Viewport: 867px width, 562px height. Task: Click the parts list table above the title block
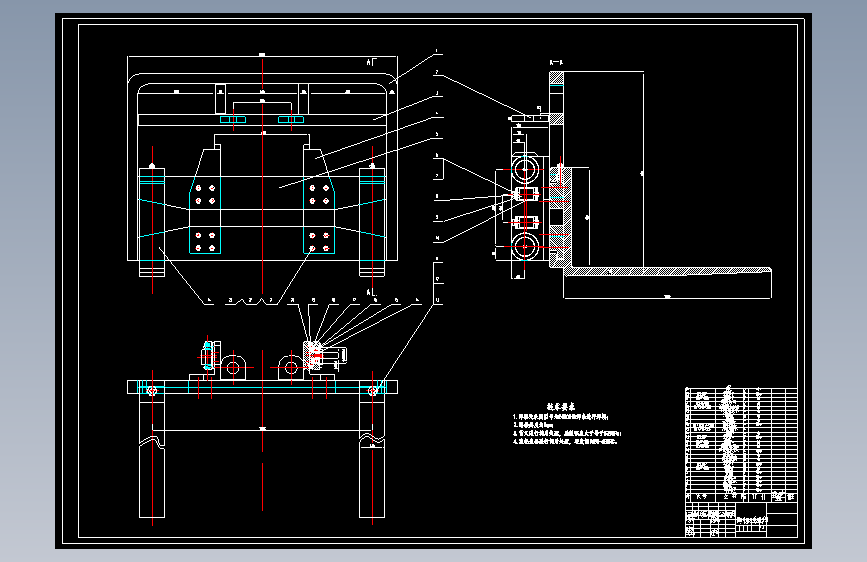(741, 445)
